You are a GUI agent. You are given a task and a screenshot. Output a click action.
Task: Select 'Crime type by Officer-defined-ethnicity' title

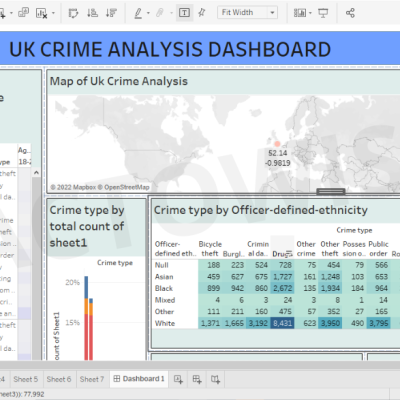[261, 210]
